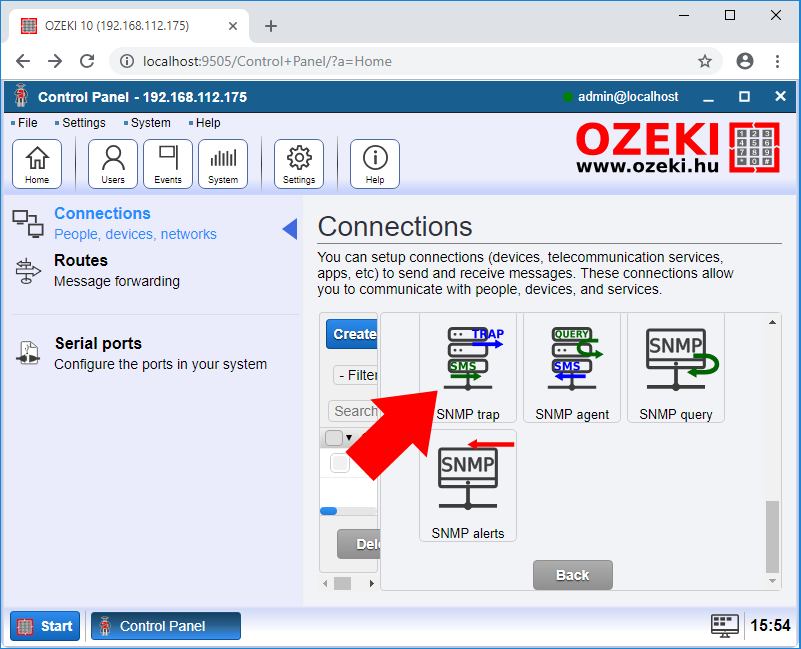Open the SNMP trap connection type

(x=468, y=367)
